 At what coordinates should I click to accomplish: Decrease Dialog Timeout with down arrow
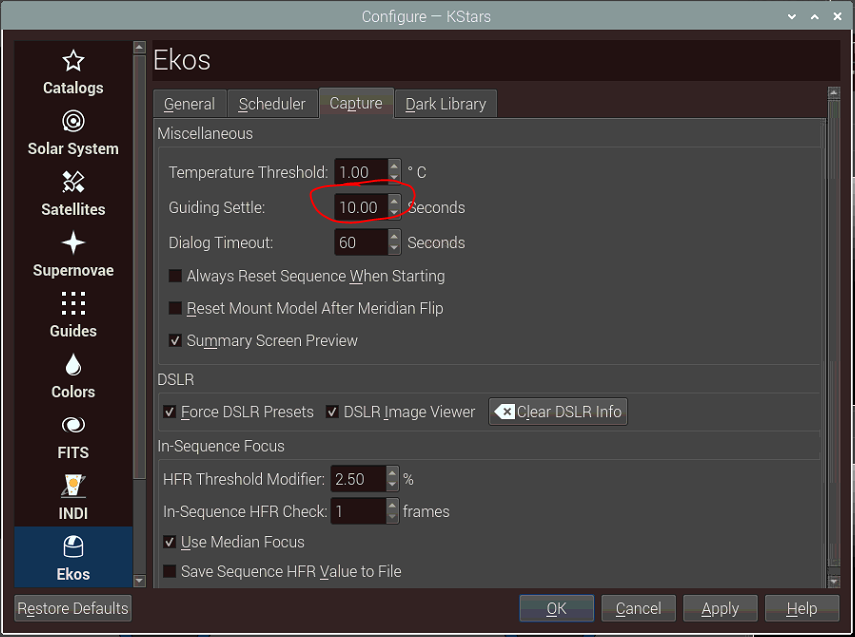point(394,249)
